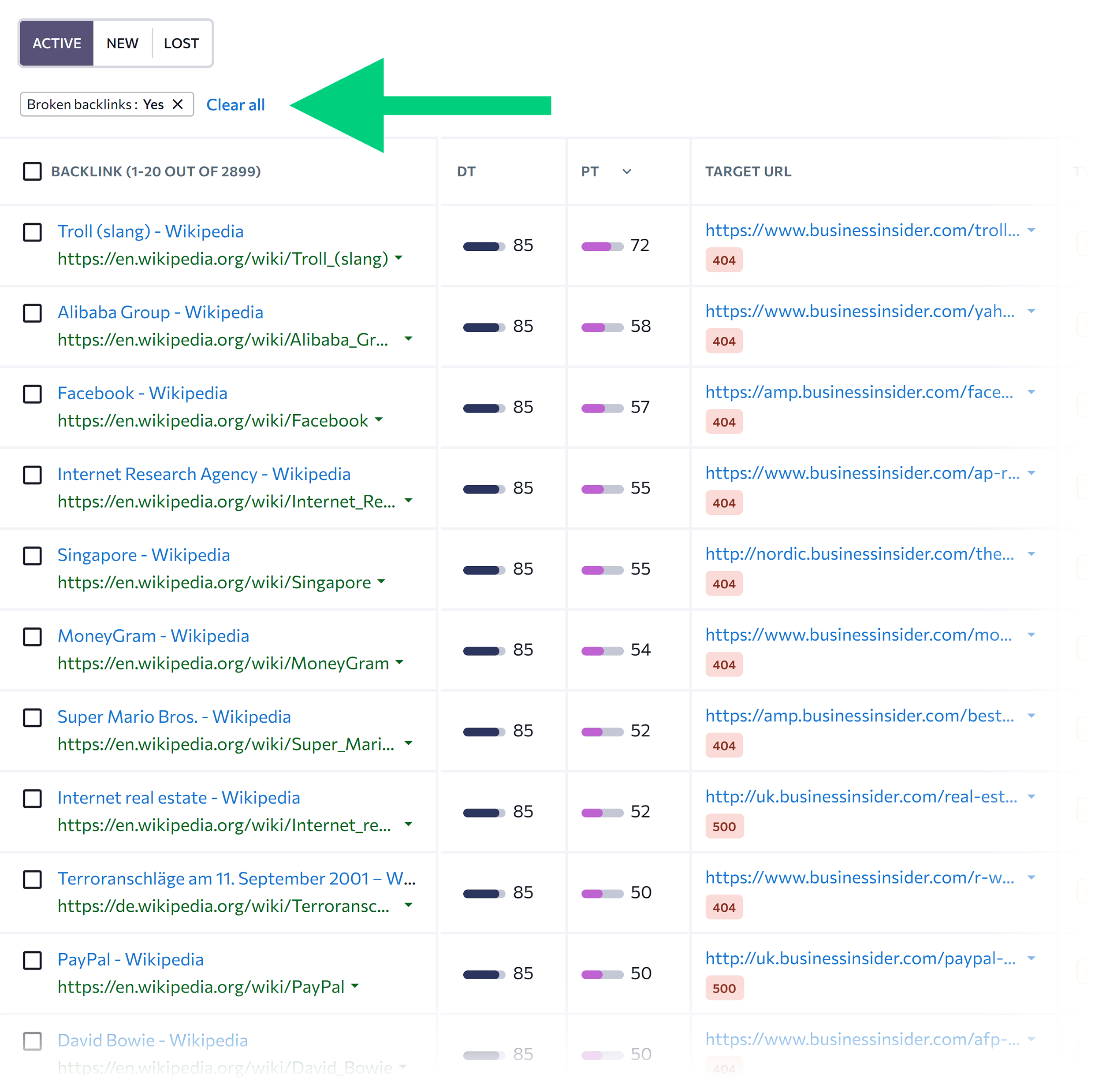Open target URL businessinsider.com/mo...

[858, 635]
